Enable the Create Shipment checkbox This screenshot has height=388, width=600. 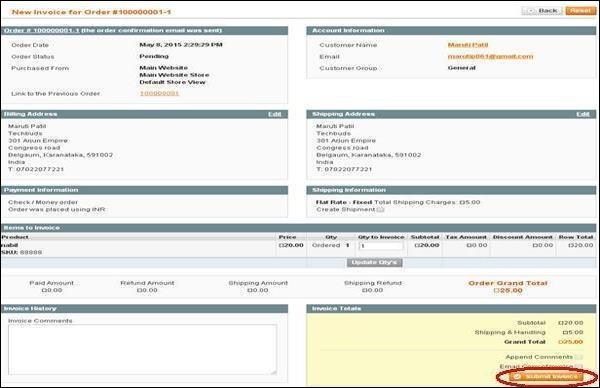[x=380, y=210]
